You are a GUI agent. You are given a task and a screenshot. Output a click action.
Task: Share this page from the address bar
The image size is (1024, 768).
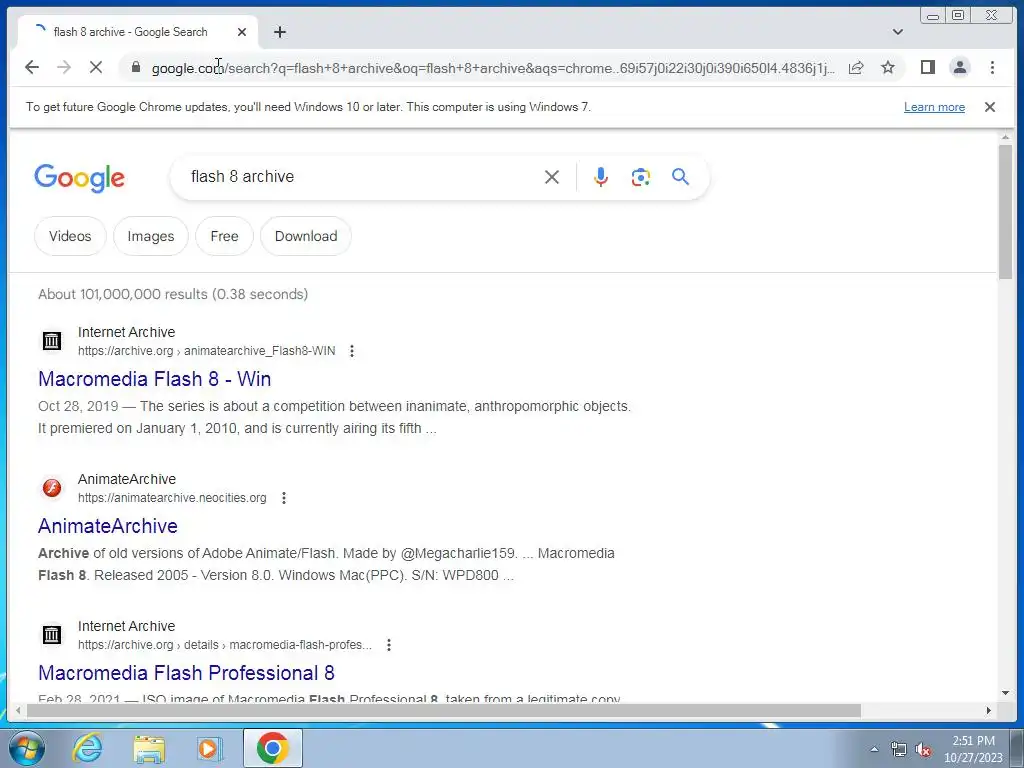point(856,67)
